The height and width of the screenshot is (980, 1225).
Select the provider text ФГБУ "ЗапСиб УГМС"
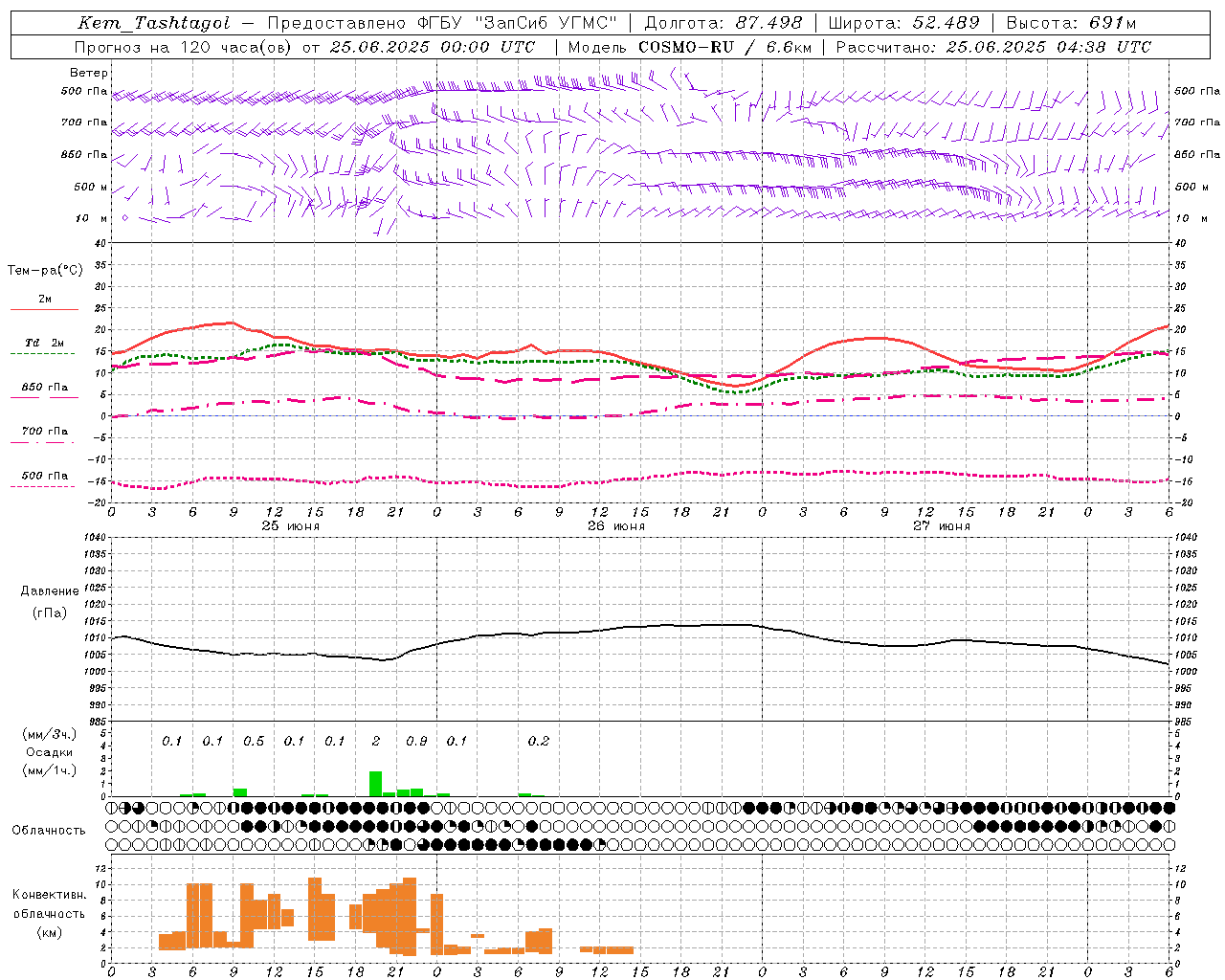(x=517, y=23)
